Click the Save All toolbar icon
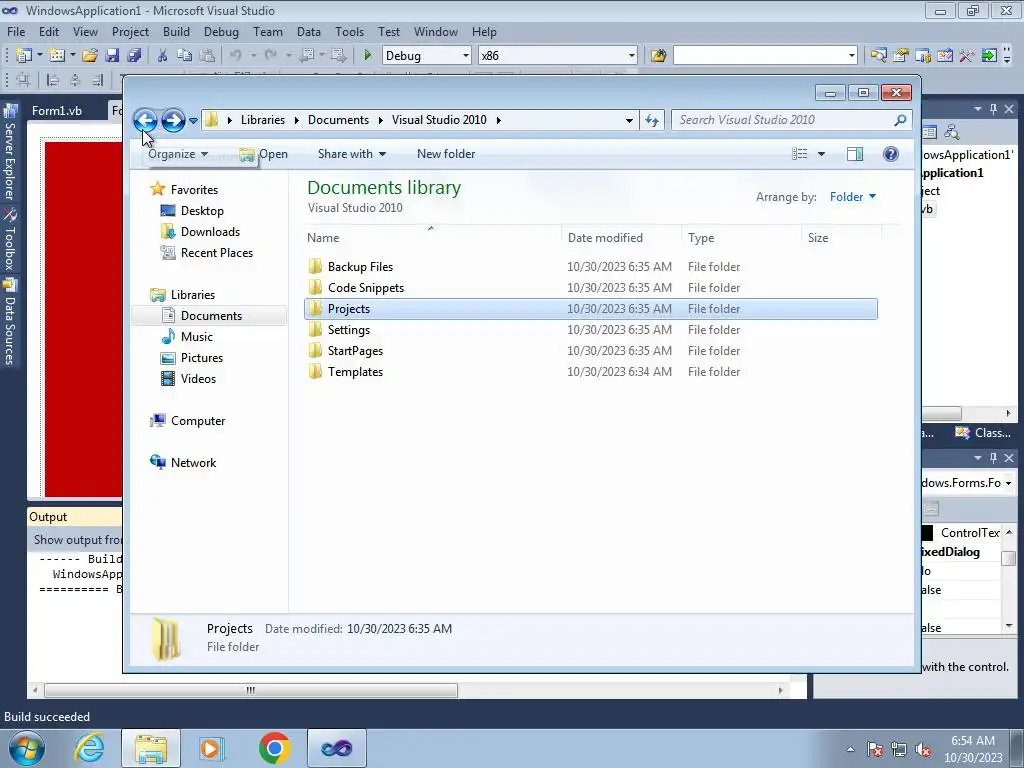 point(135,56)
